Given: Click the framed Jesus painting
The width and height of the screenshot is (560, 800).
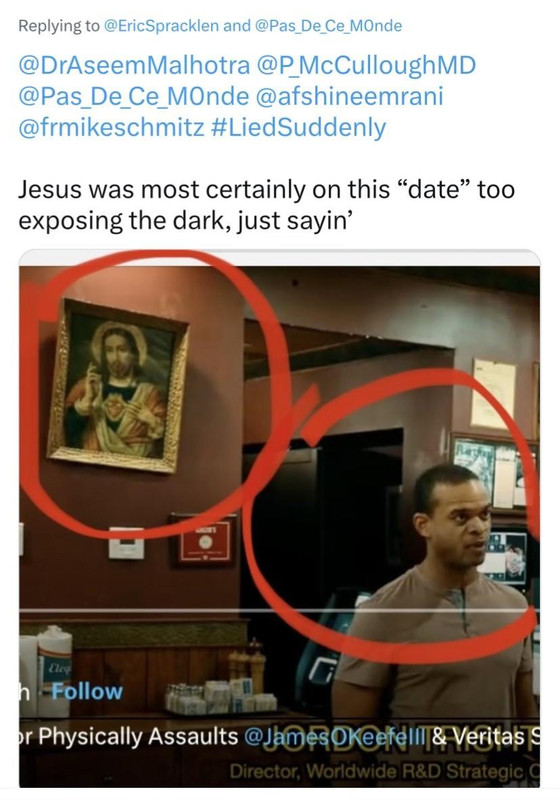Looking at the screenshot, I should point(118,386).
